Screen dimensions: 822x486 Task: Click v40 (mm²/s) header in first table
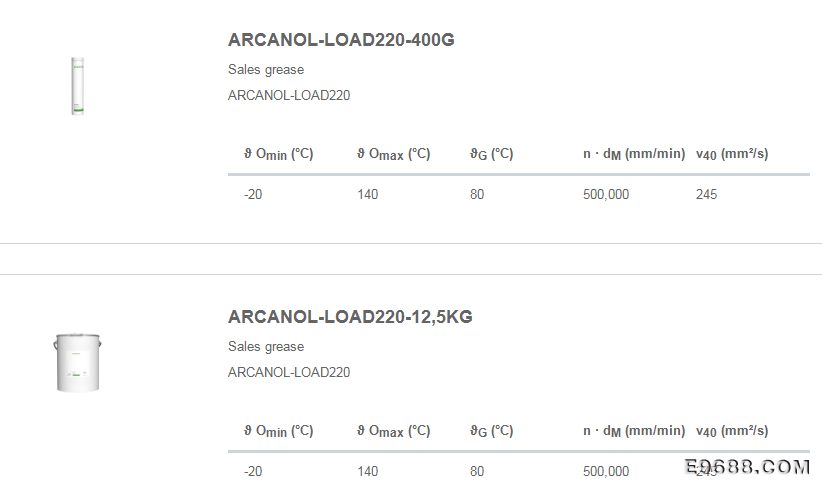click(732, 154)
